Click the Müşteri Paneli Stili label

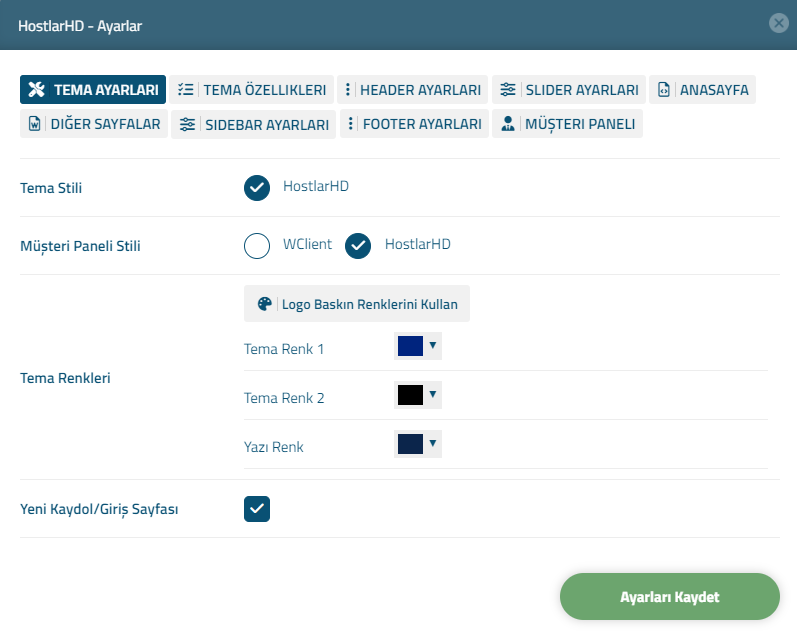pos(80,246)
